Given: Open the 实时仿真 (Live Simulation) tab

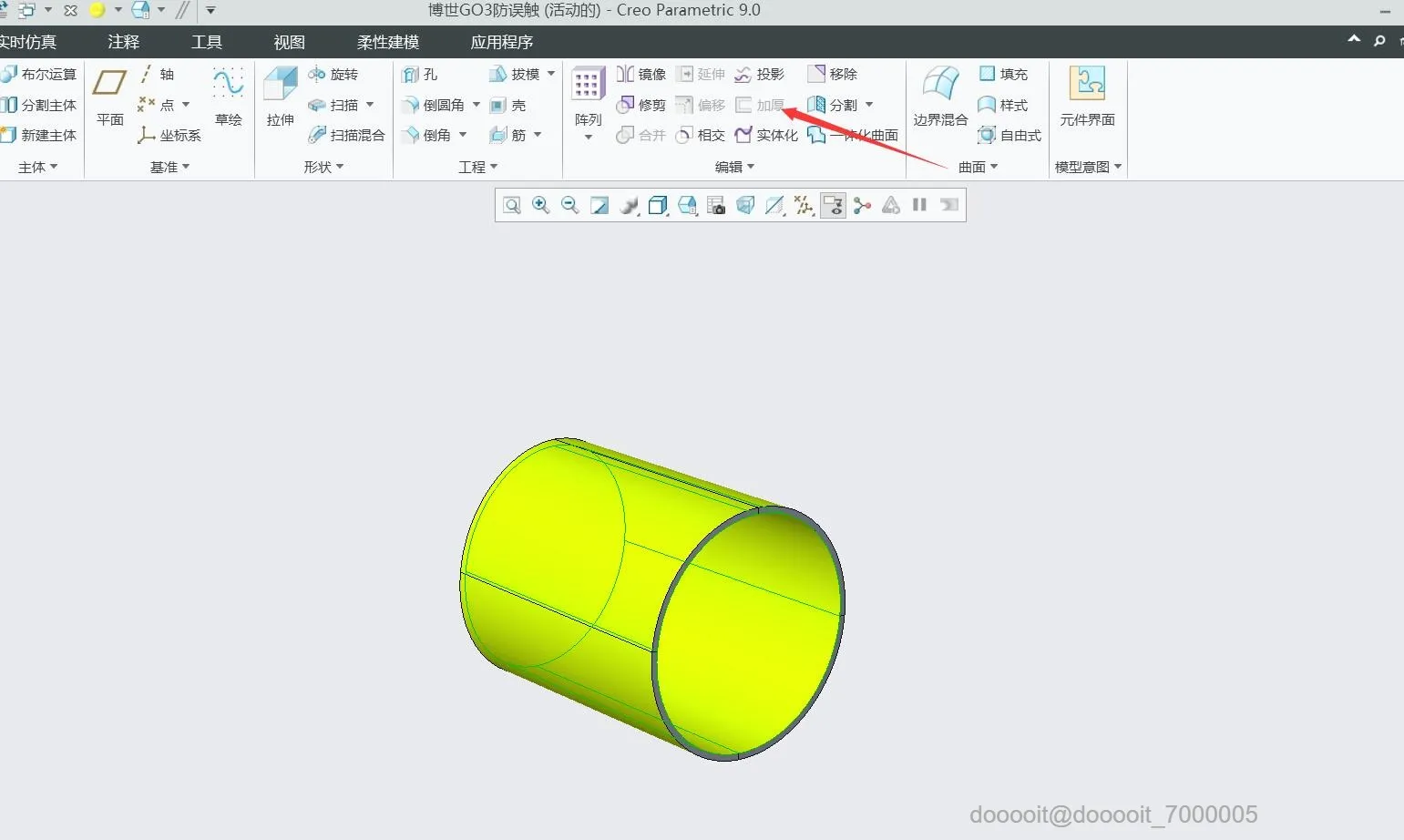Looking at the screenshot, I should pyautogui.click(x=28, y=42).
